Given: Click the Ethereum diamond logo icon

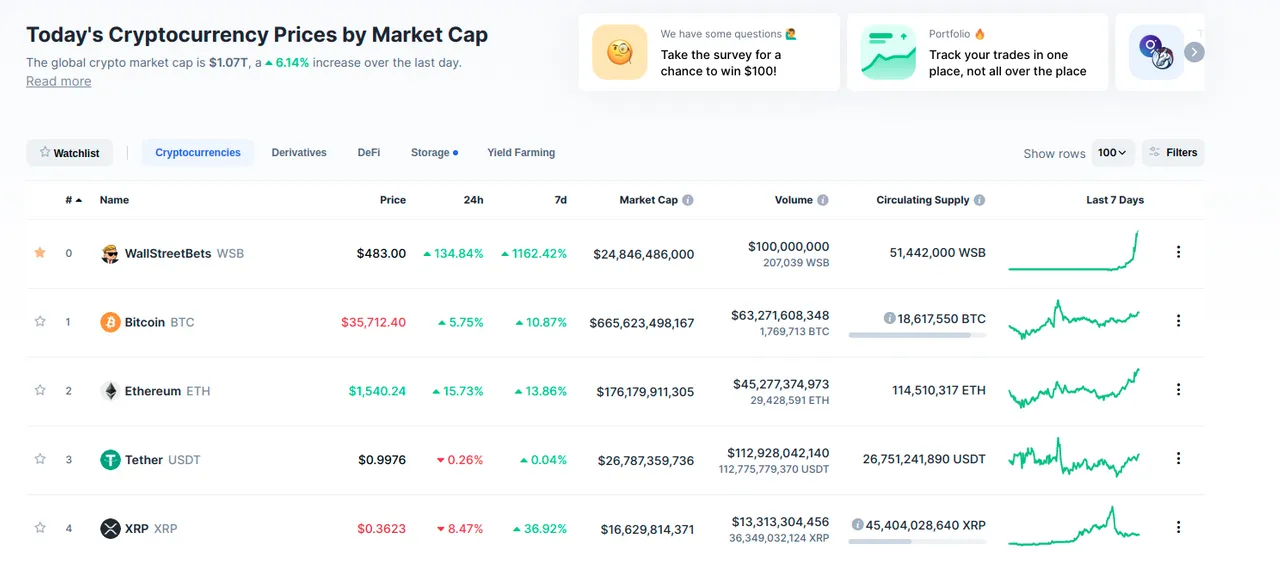Looking at the screenshot, I should [x=110, y=391].
